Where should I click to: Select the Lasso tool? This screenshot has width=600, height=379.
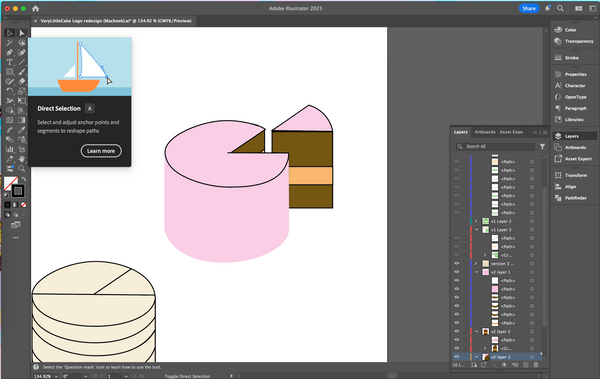[22, 42]
